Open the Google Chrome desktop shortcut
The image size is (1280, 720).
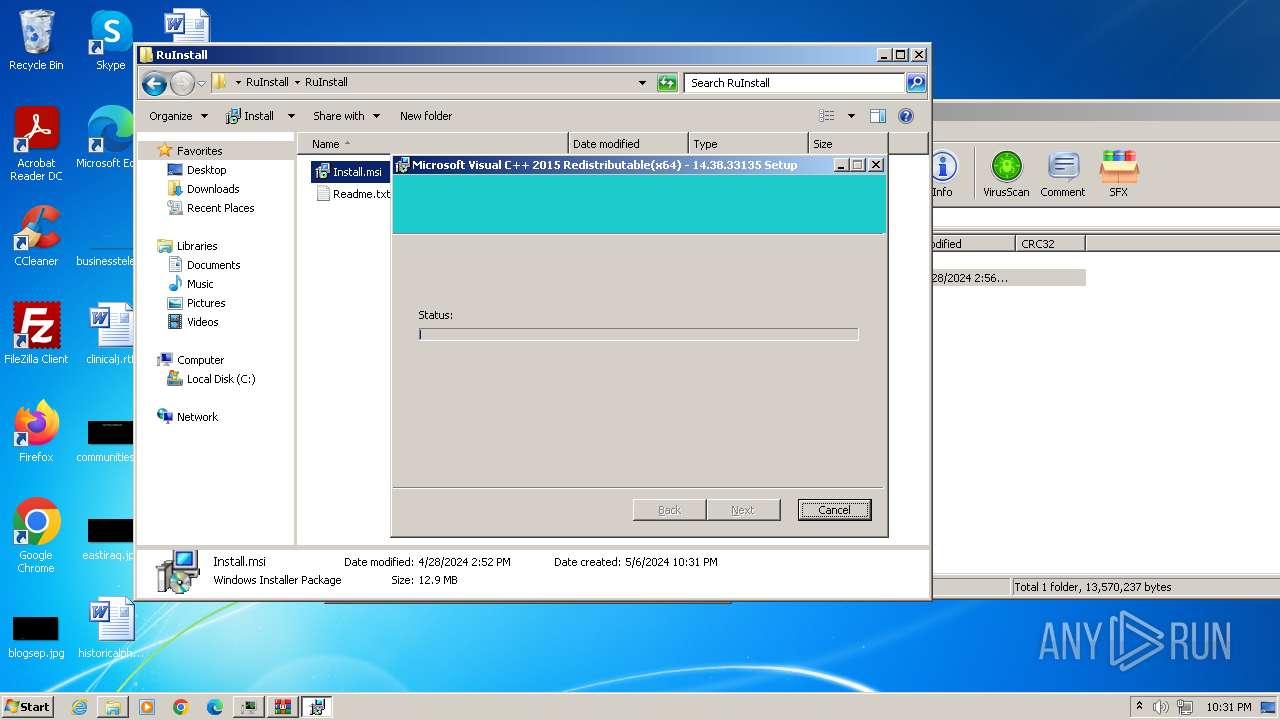pos(36,536)
